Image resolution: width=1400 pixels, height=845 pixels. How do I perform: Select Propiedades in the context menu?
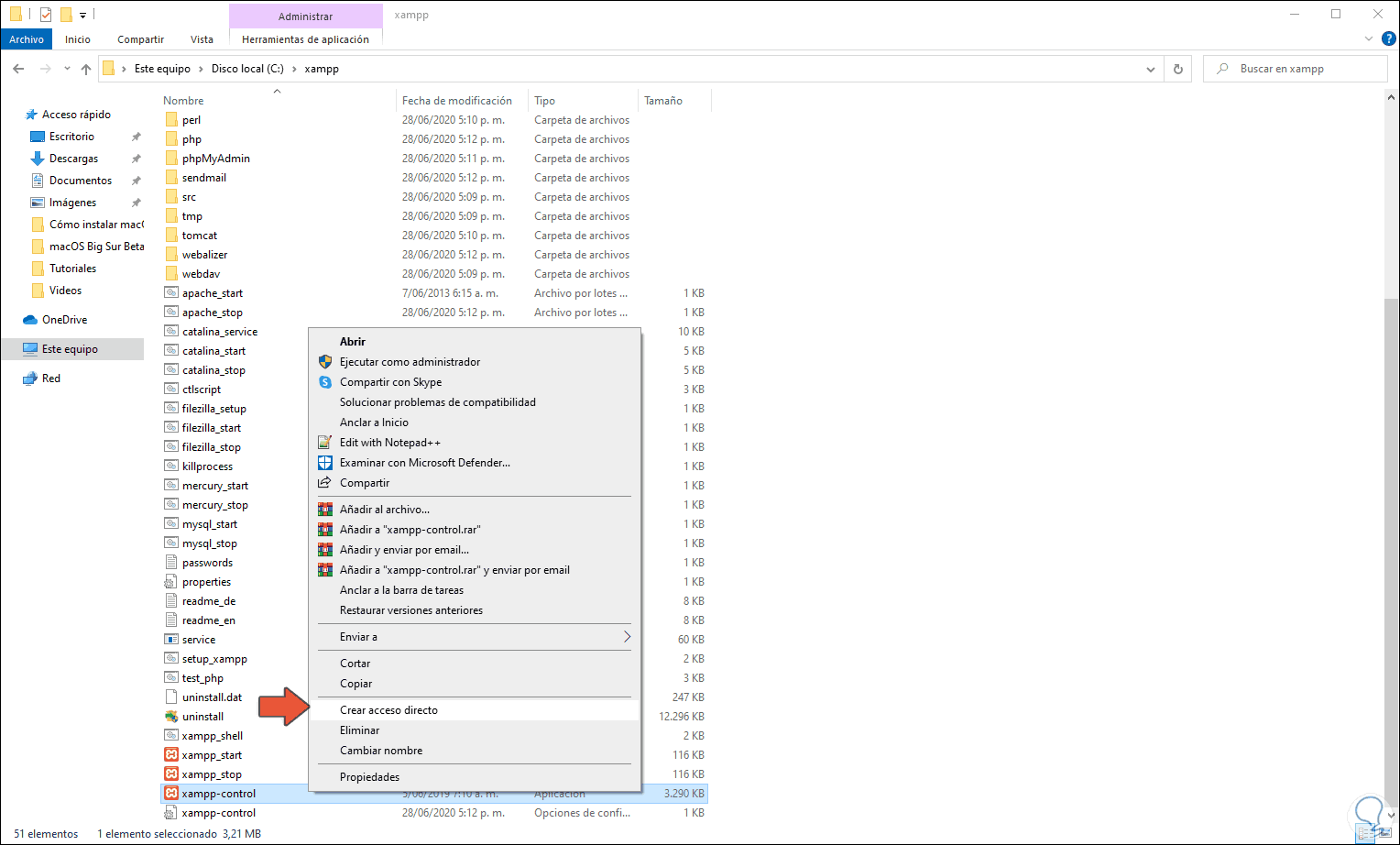click(x=475, y=777)
